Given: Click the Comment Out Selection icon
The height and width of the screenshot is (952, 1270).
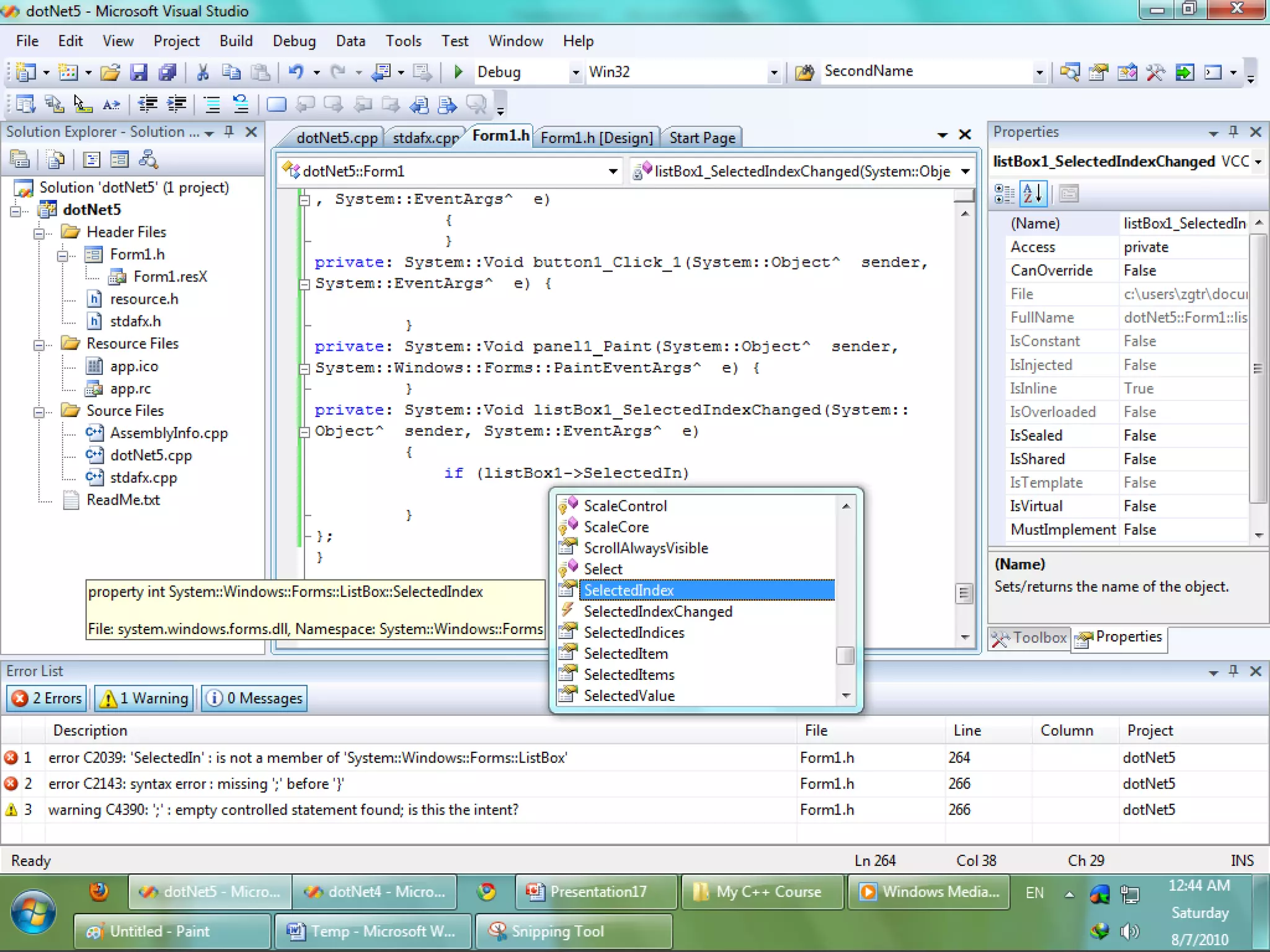Looking at the screenshot, I should click(x=212, y=105).
